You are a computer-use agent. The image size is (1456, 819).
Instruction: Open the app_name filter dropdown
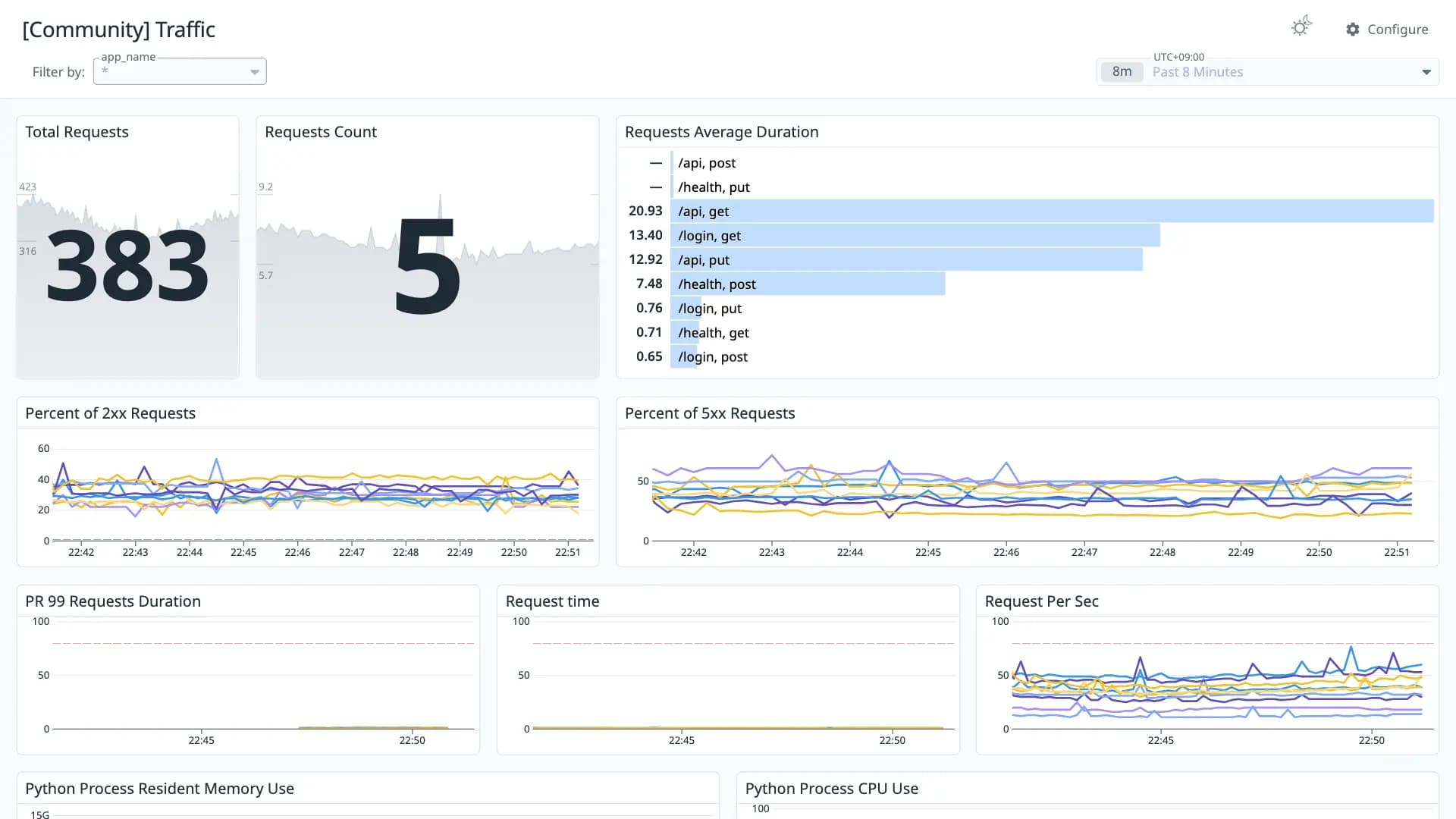[x=180, y=71]
